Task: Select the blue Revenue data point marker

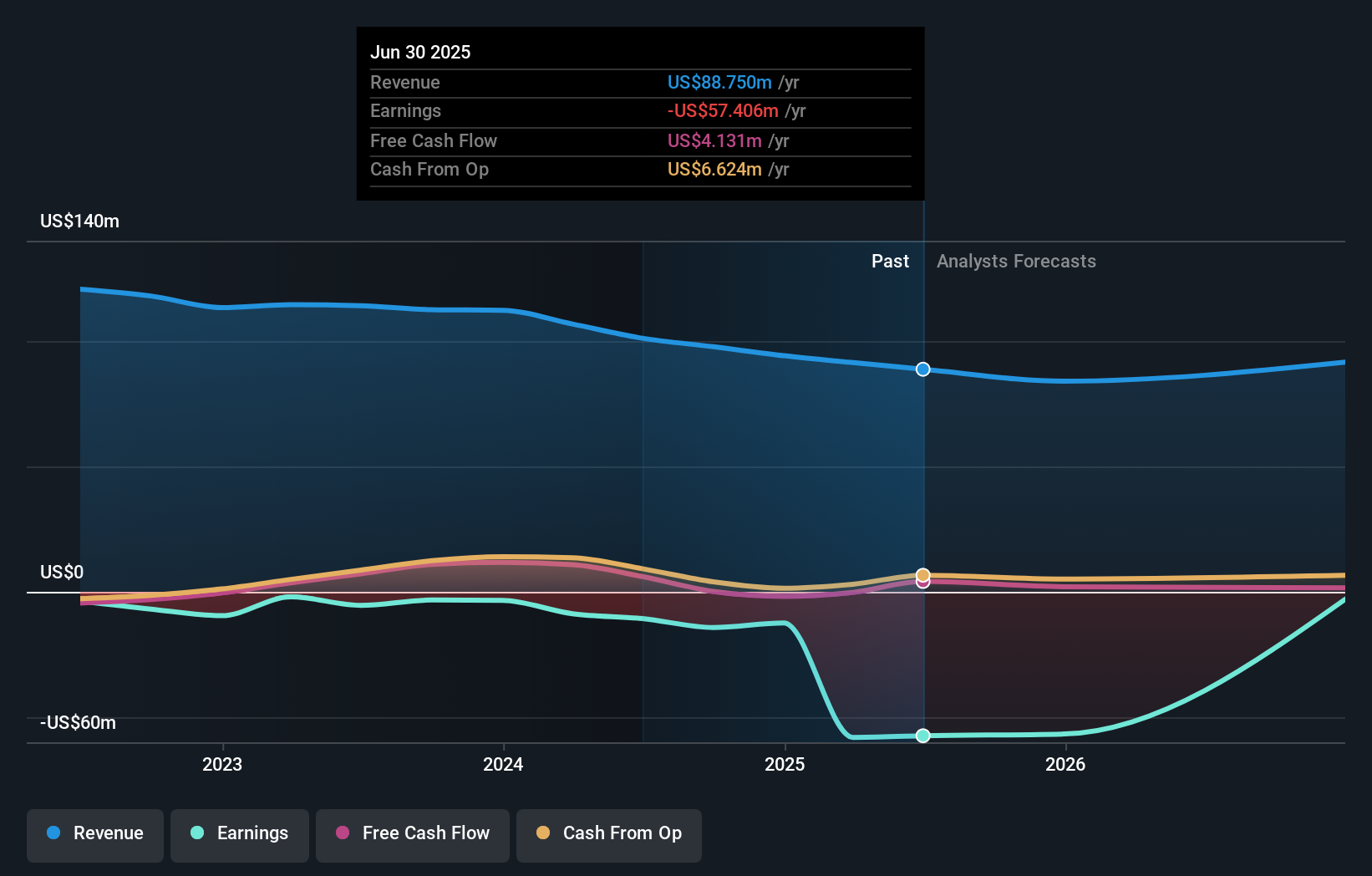Action: [x=922, y=369]
